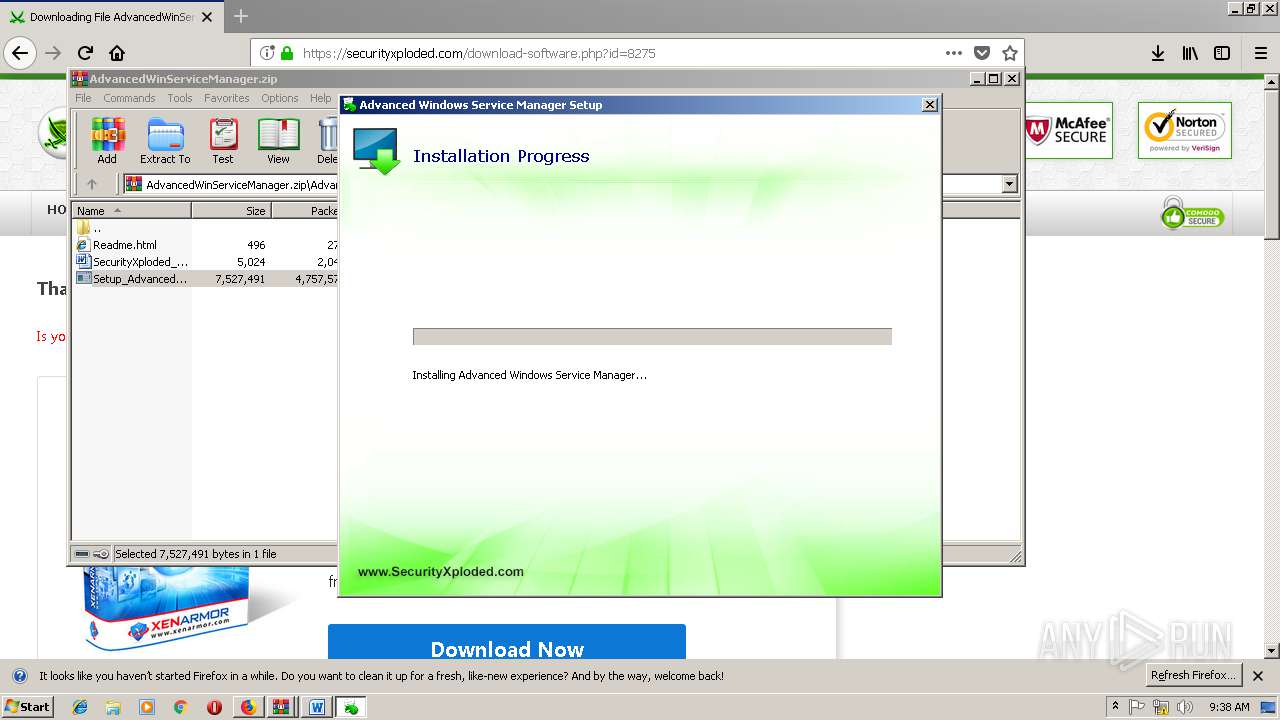The width and height of the screenshot is (1280, 720).
Task: Bookmark this page with the star
Action: [x=1010, y=53]
